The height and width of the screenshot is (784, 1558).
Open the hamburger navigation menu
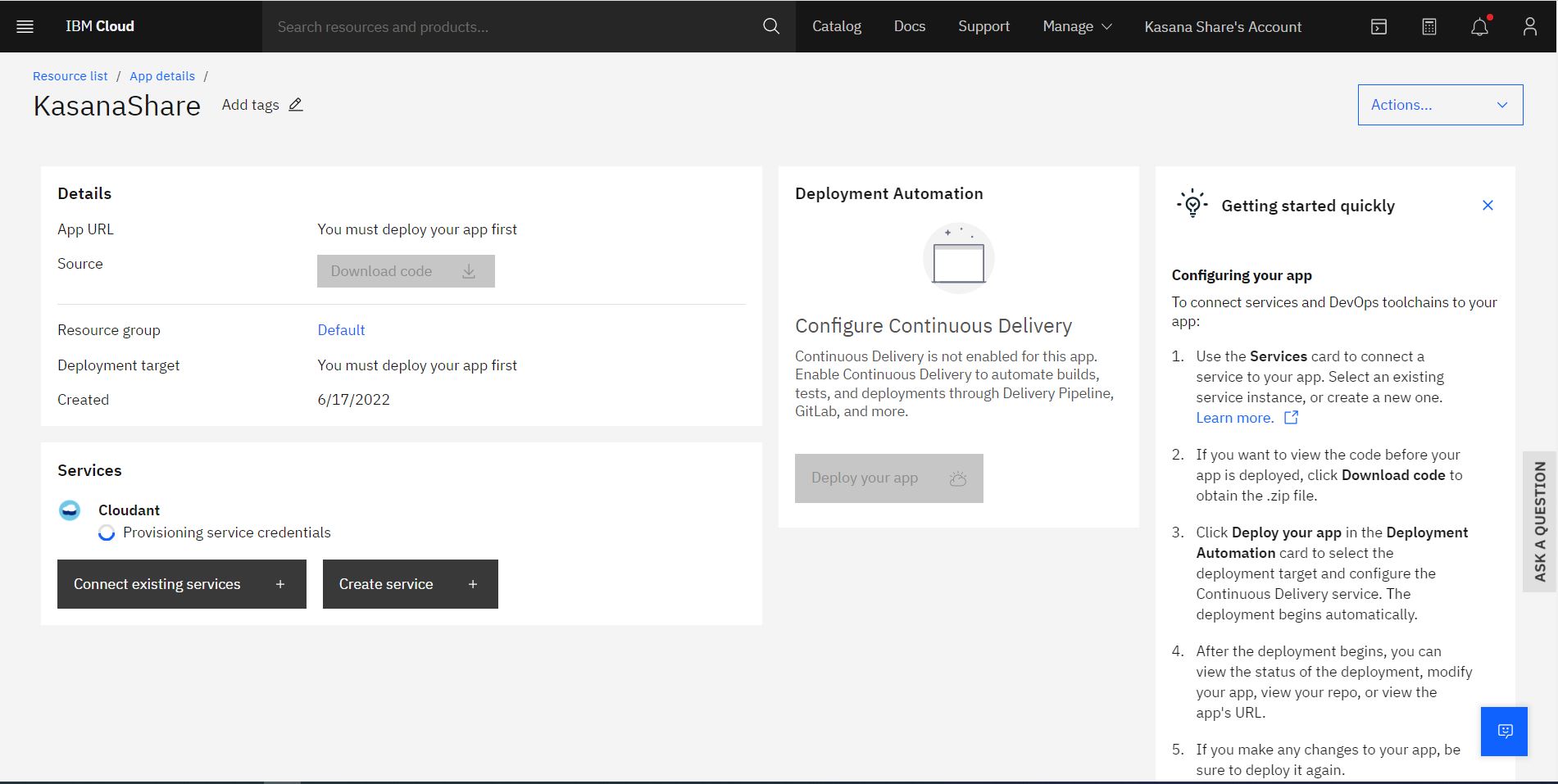tap(25, 26)
